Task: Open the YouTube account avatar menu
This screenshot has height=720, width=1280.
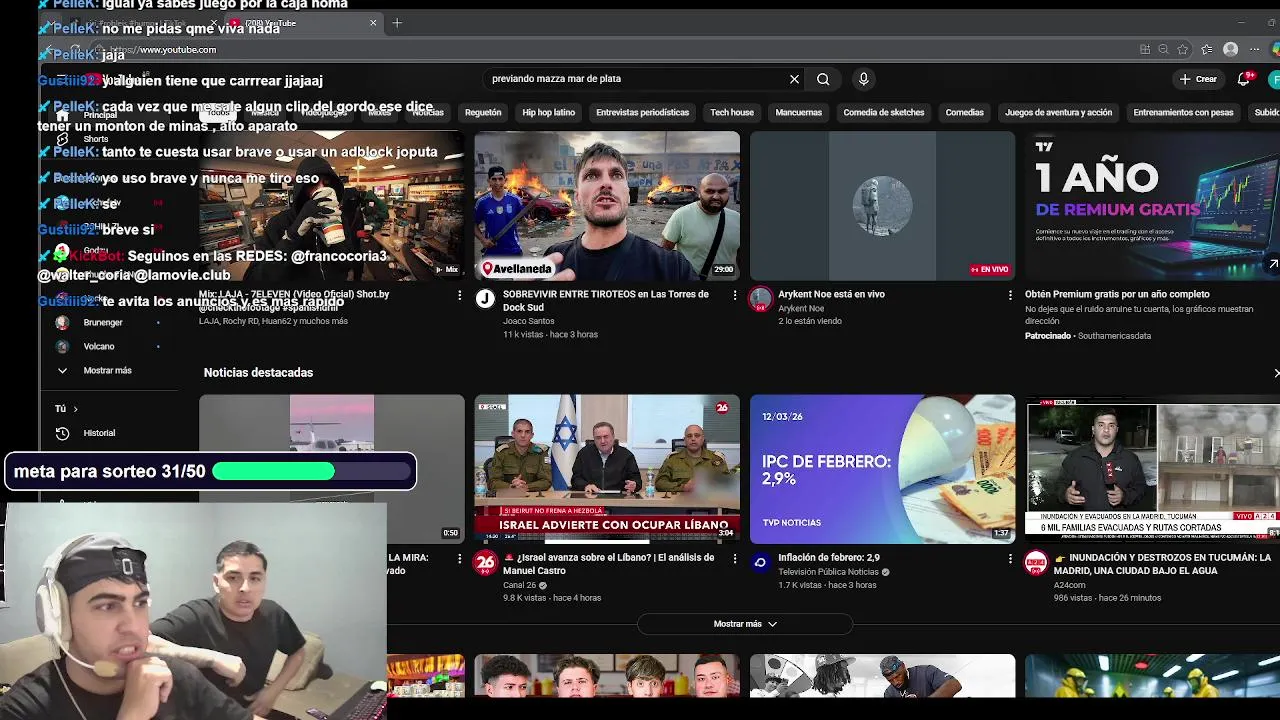Action: [x=1275, y=79]
